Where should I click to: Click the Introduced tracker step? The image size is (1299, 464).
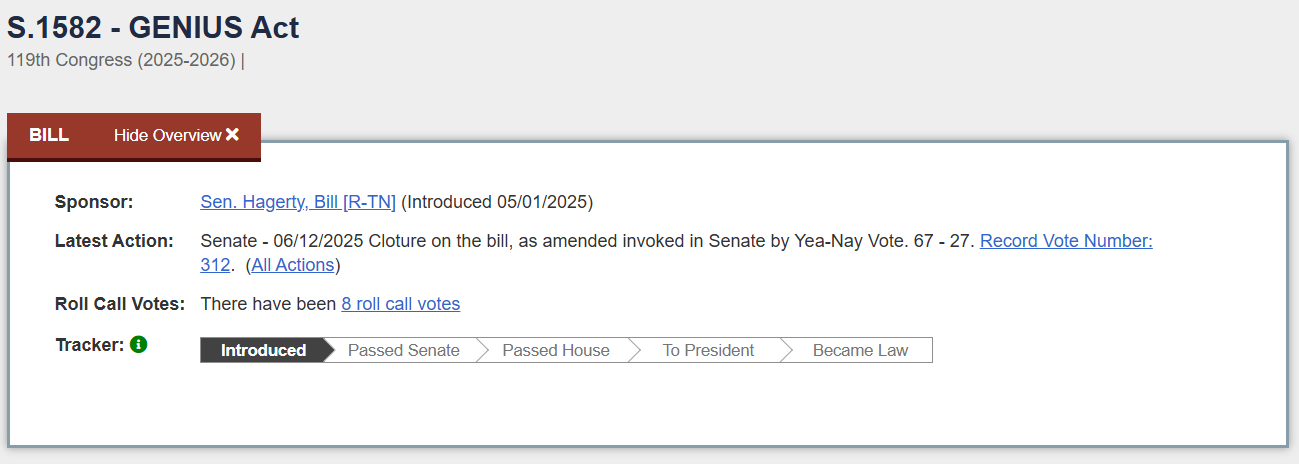[263, 350]
